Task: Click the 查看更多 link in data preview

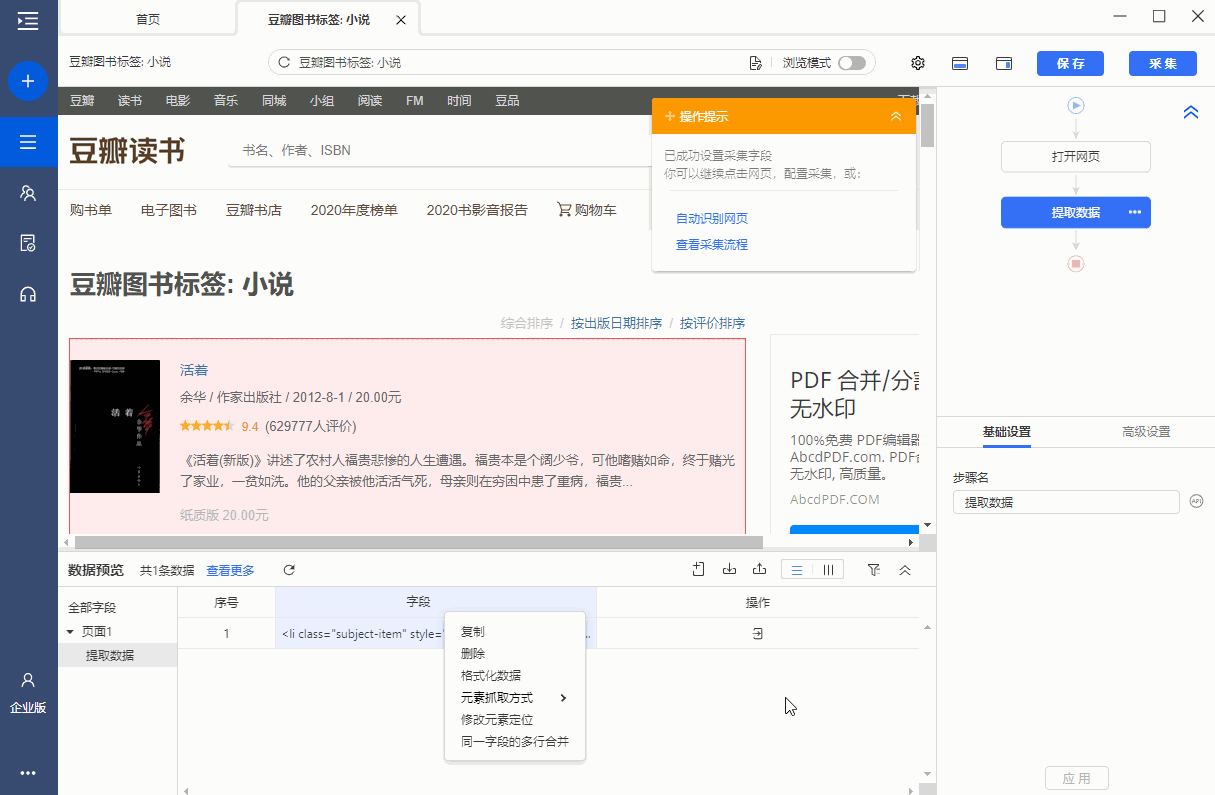Action: click(x=230, y=571)
